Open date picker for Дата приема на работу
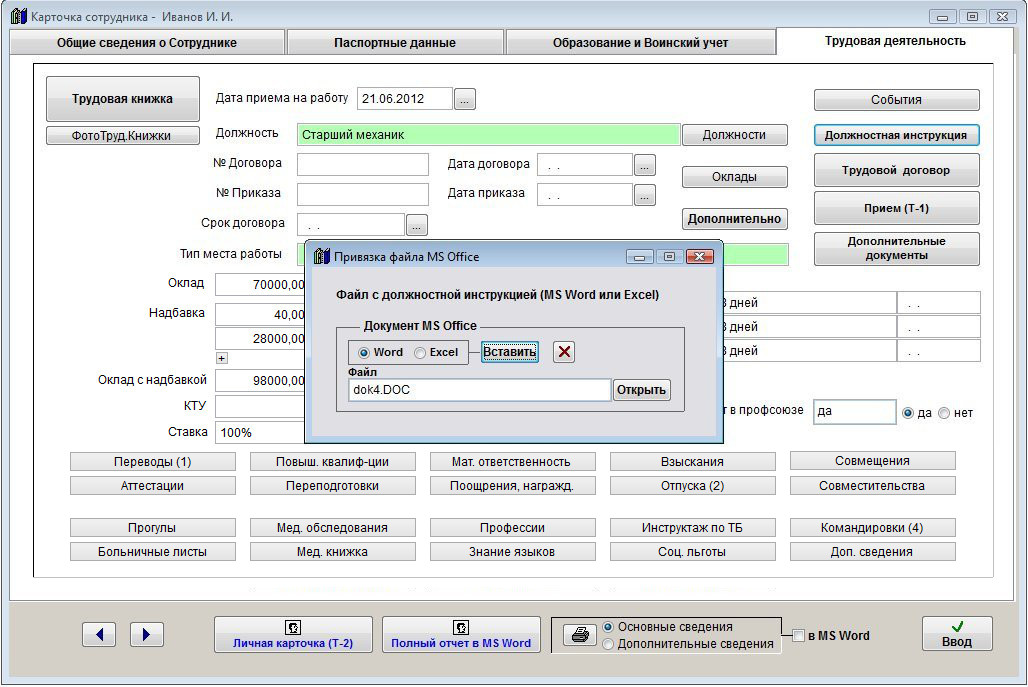This screenshot has height=687, width=1028. pos(465,99)
